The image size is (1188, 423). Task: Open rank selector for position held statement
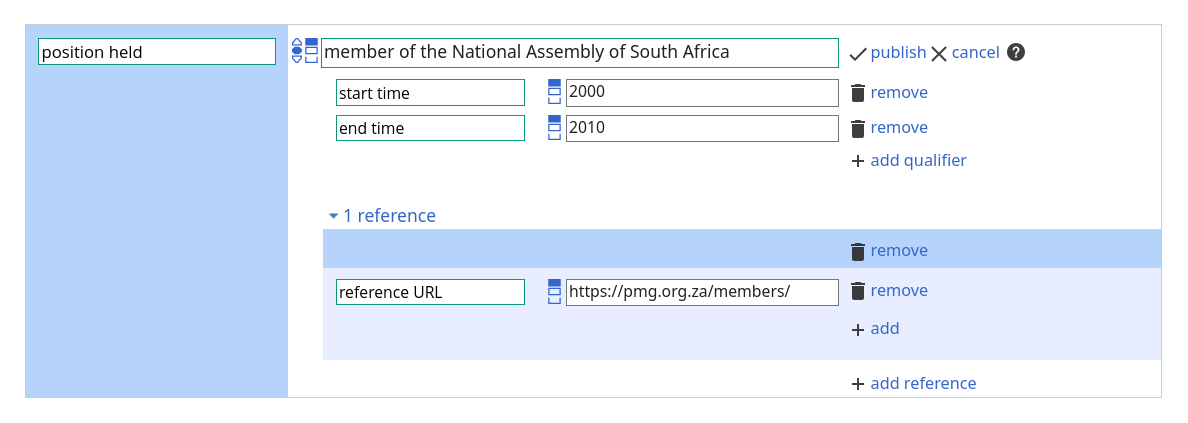point(296,52)
